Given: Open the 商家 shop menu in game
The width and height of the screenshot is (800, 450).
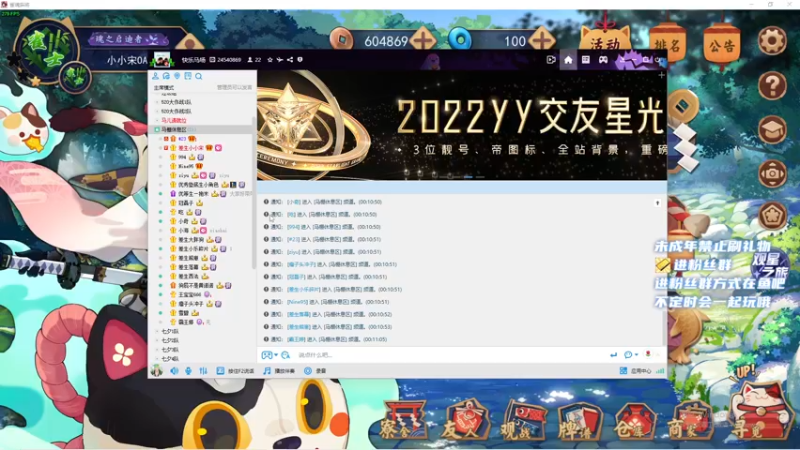Looking at the screenshot, I should tap(691, 422).
